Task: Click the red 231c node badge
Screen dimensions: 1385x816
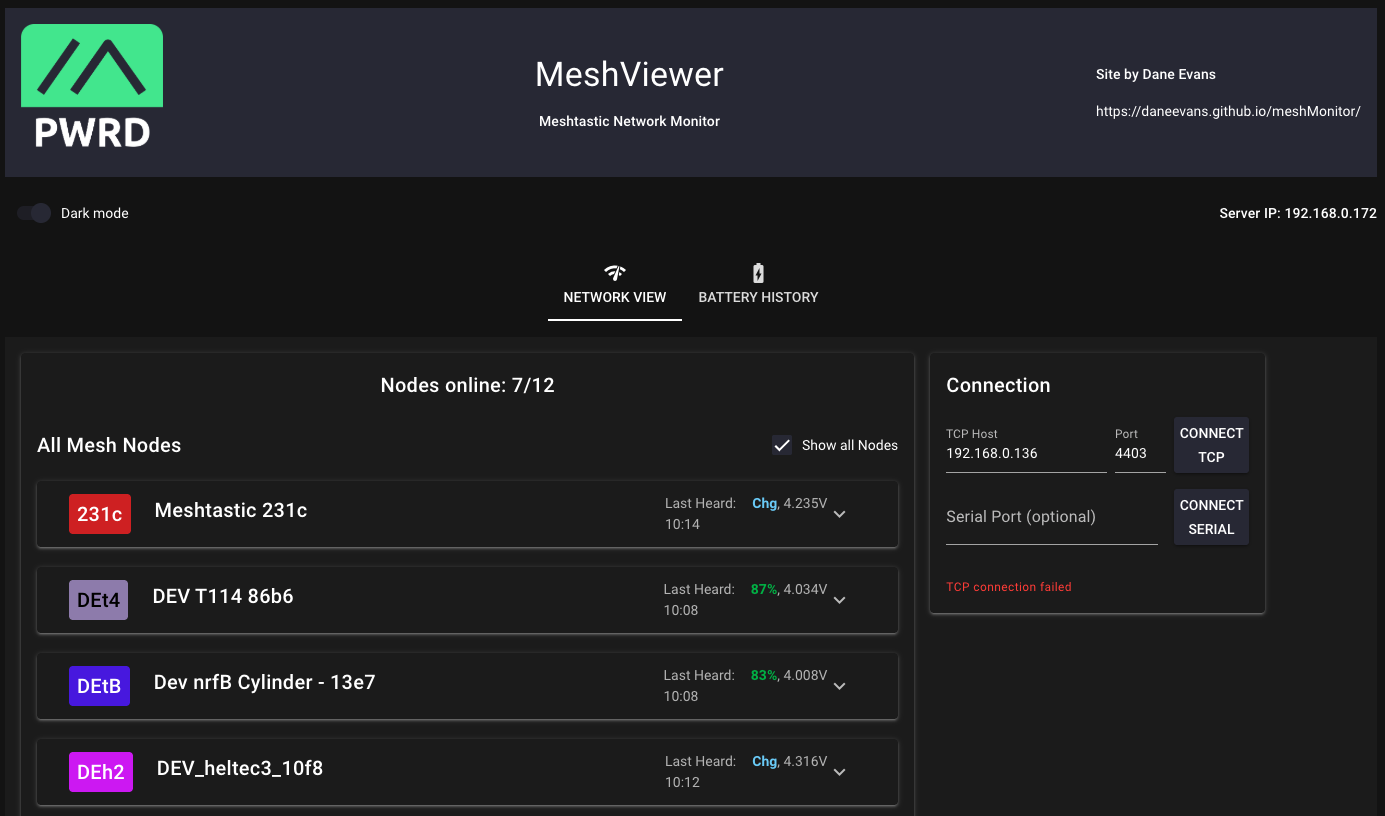Action: click(x=100, y=514)
